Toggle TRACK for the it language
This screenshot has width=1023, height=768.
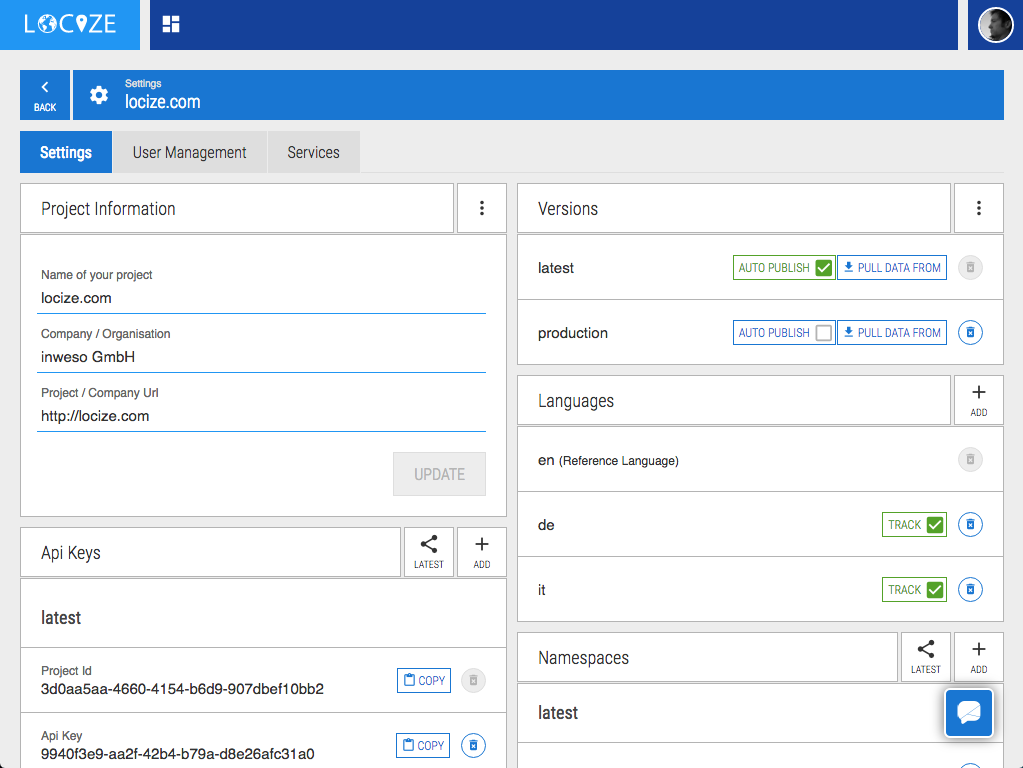coord(914,590)
